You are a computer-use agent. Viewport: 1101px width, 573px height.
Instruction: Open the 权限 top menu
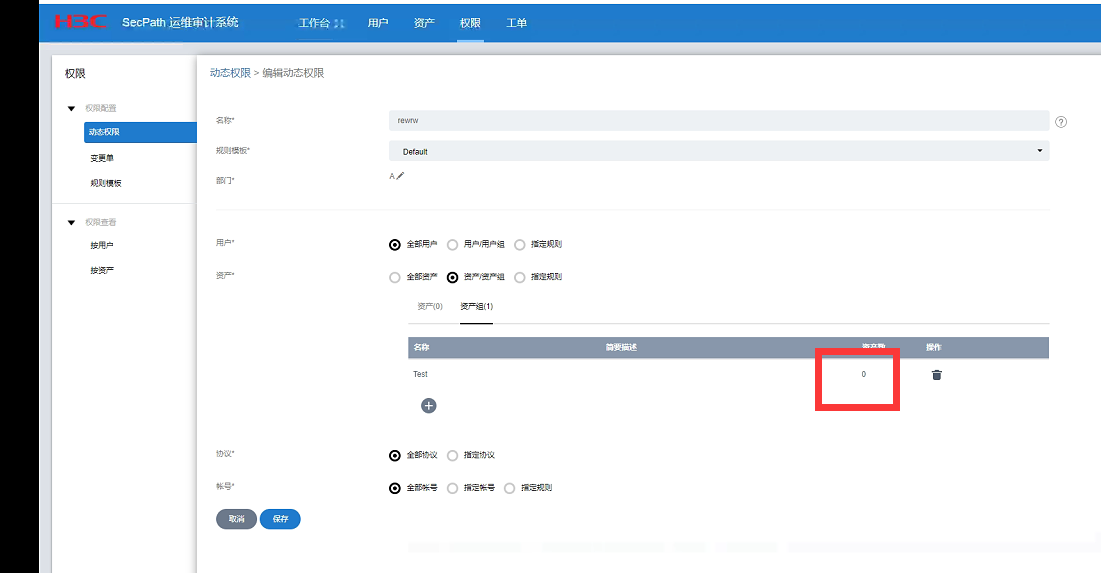[470, 23]
